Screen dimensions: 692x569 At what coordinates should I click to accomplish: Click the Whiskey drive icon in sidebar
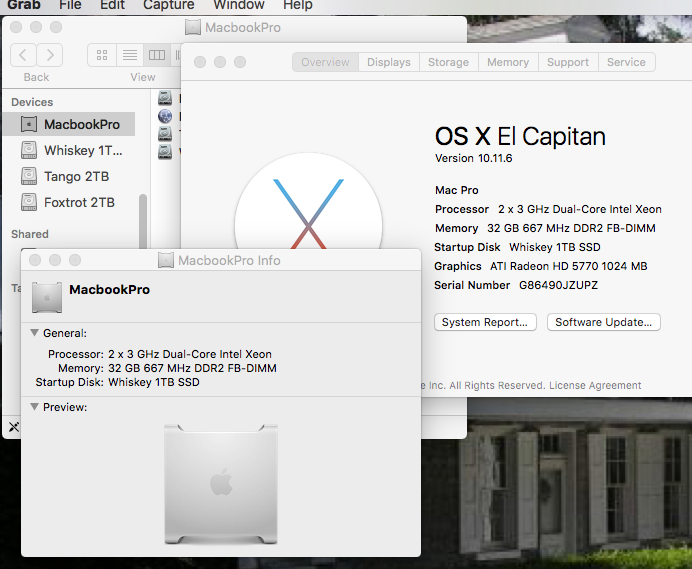pos(29,150)
